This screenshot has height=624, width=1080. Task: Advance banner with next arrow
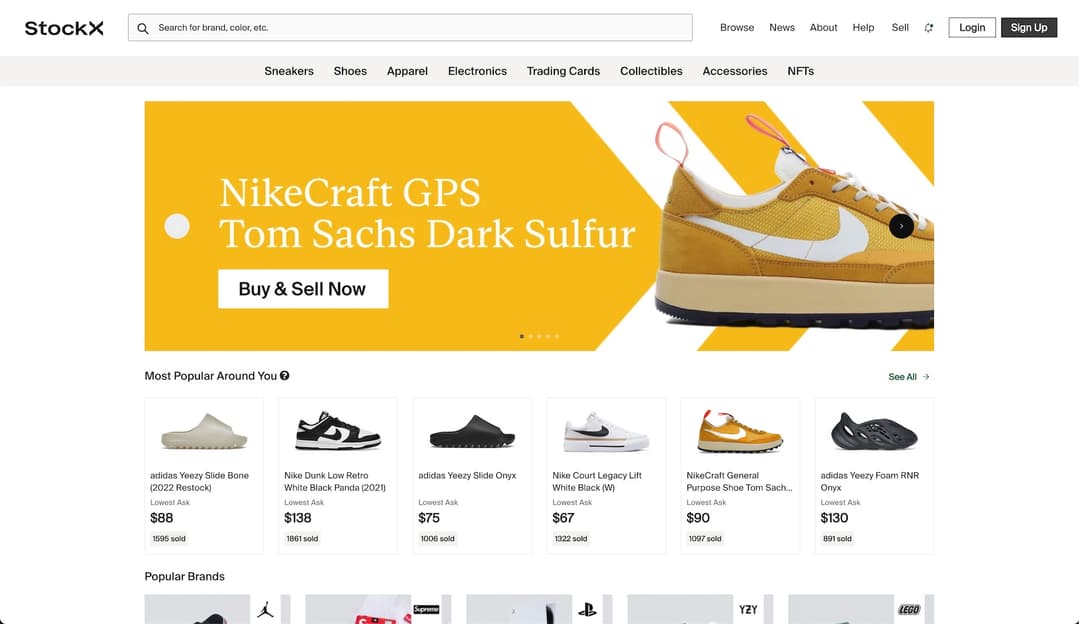tap(901, 227)
